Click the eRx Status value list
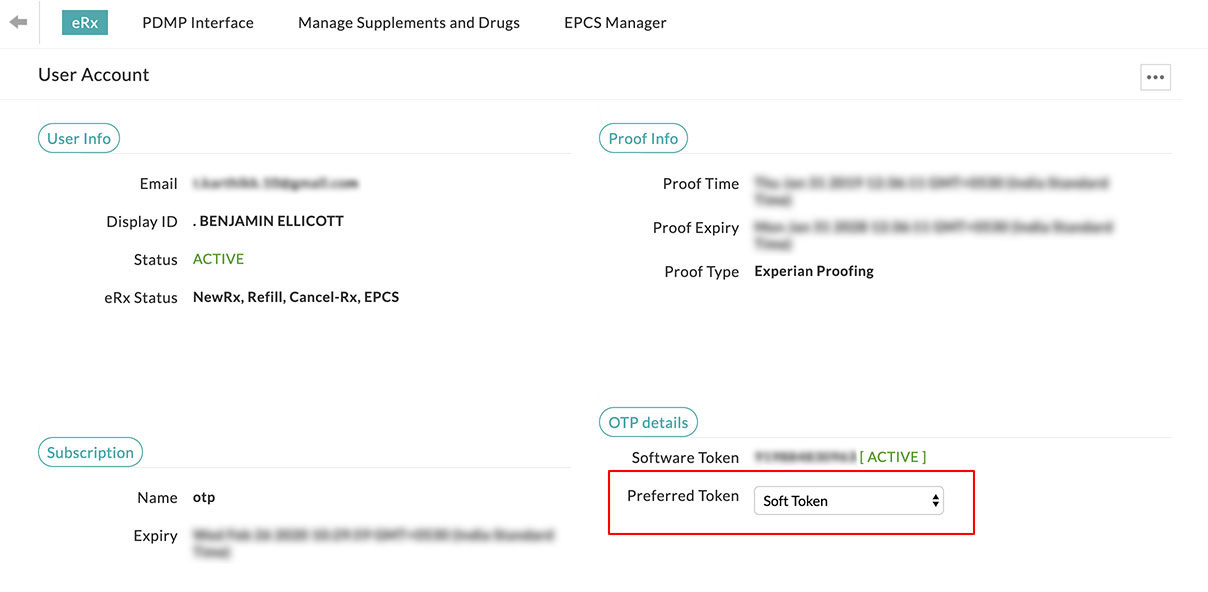The image size is (1208, 592). (296, 297)
